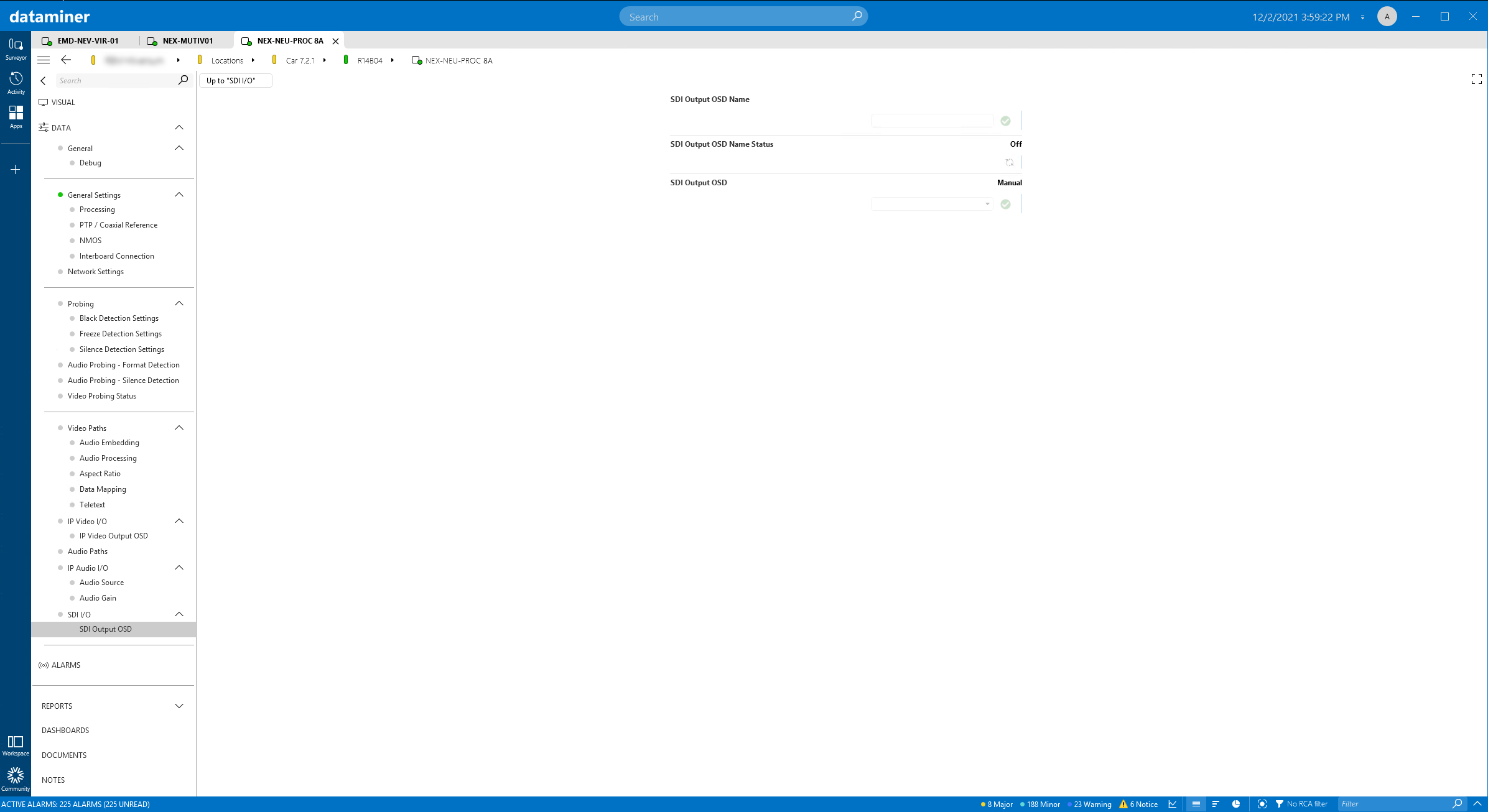Switch to the EMD-NEV-VIR-01 tab
Viewport: 1488px width, 812px height.
[x=88, y=41]
